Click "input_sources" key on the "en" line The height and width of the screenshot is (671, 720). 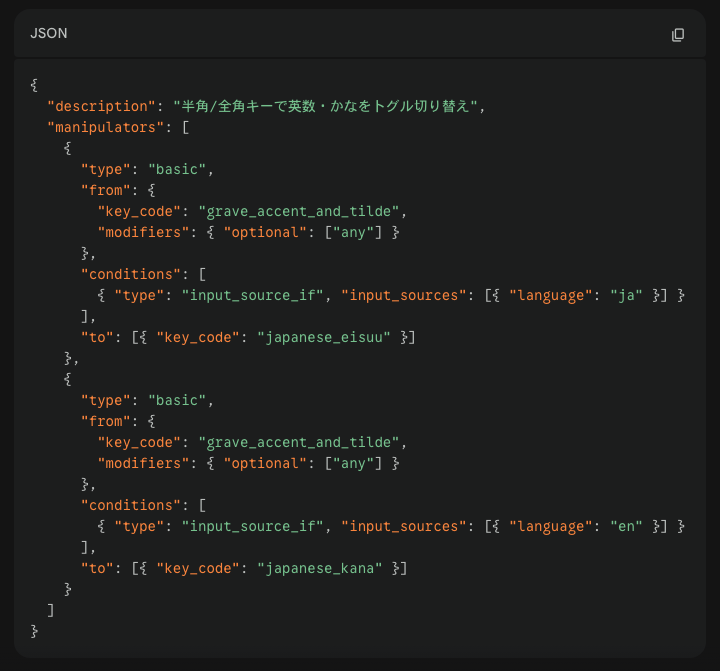pos(403,526)
